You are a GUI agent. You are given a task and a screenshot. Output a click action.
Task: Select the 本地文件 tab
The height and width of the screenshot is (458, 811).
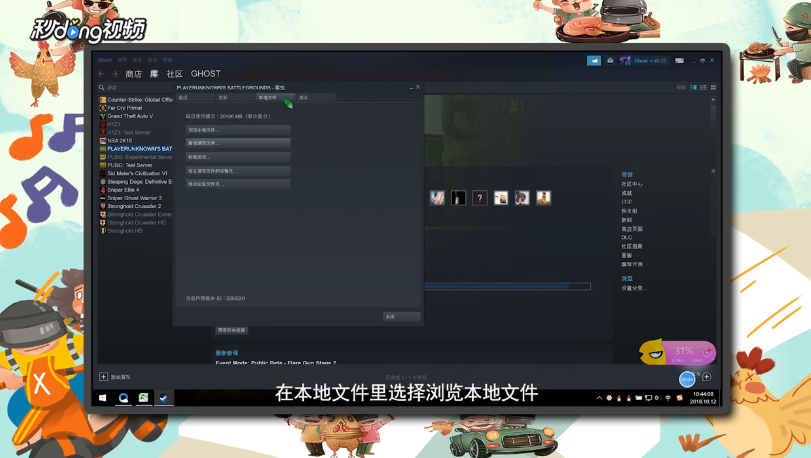click(276, 98)
